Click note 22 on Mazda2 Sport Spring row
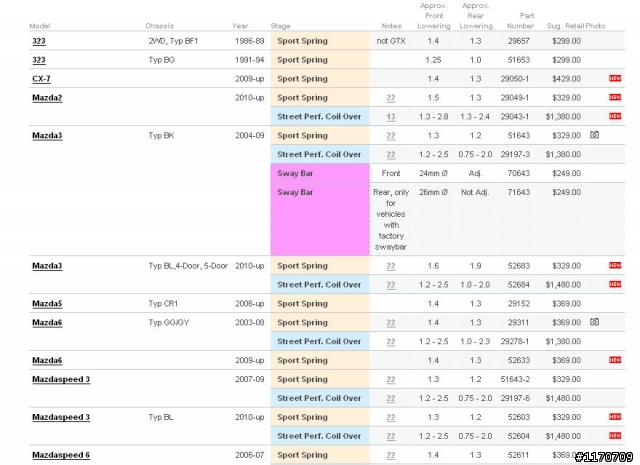640x465 pixels. [x=391, y=98]
